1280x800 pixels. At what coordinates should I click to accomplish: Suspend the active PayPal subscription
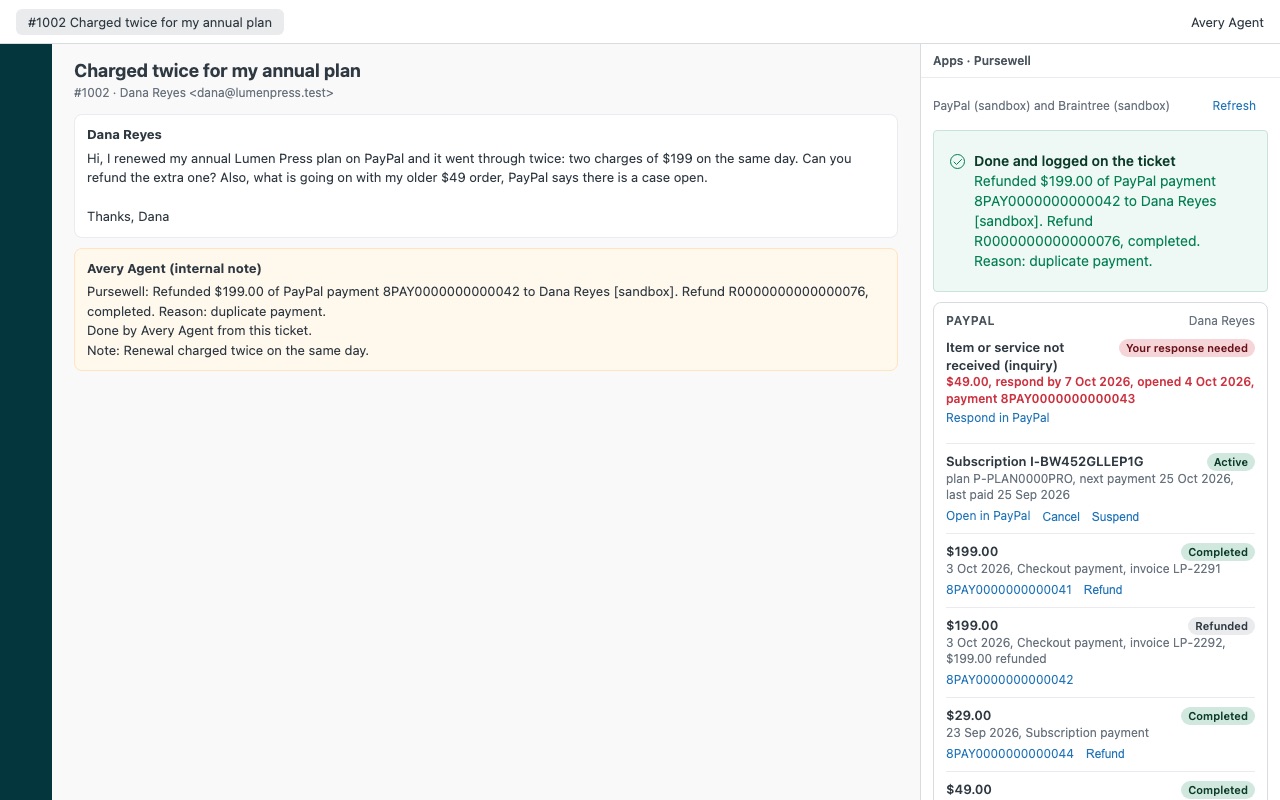tap(1115, 517)
